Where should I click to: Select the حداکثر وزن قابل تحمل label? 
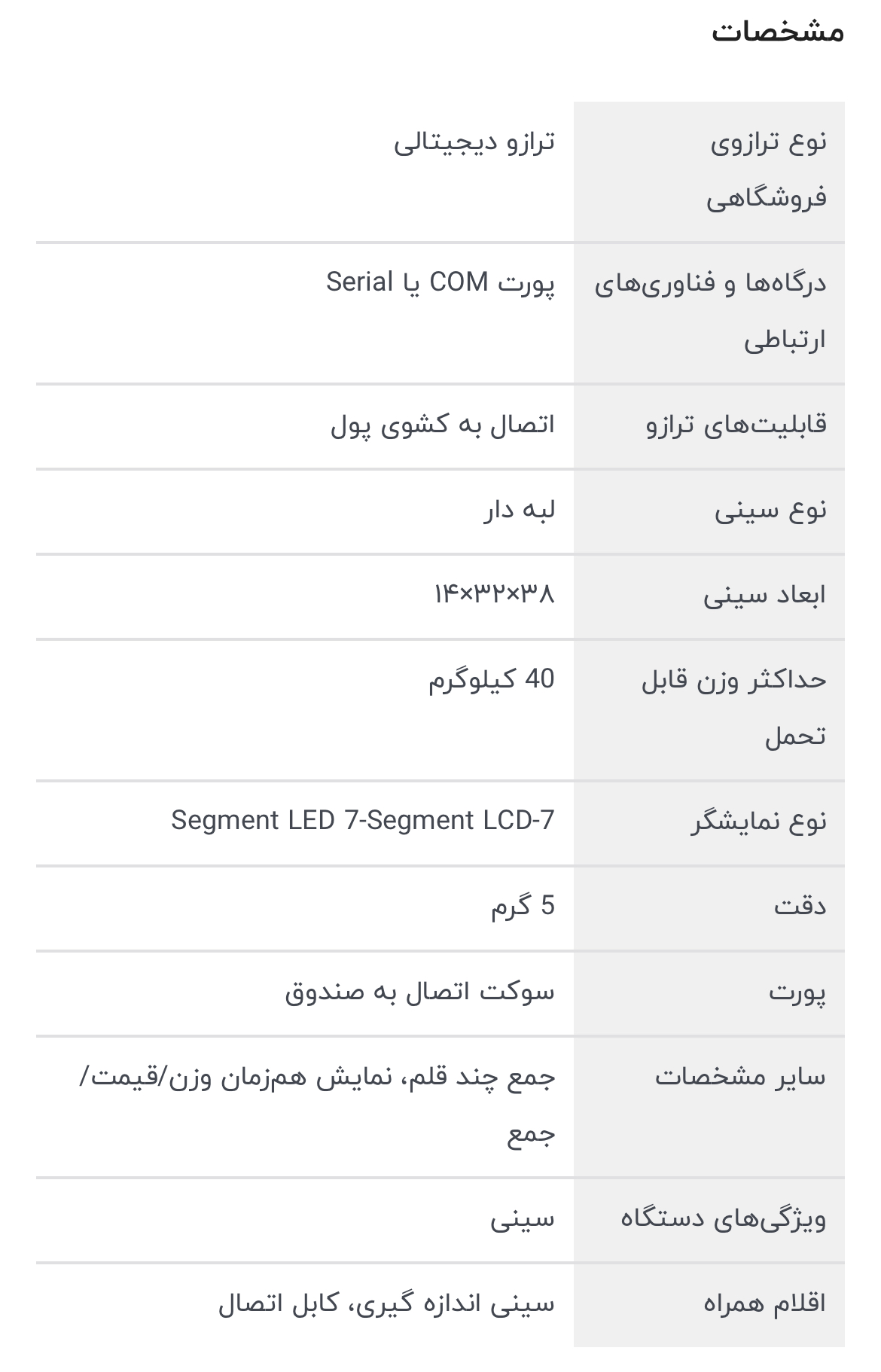734,708
